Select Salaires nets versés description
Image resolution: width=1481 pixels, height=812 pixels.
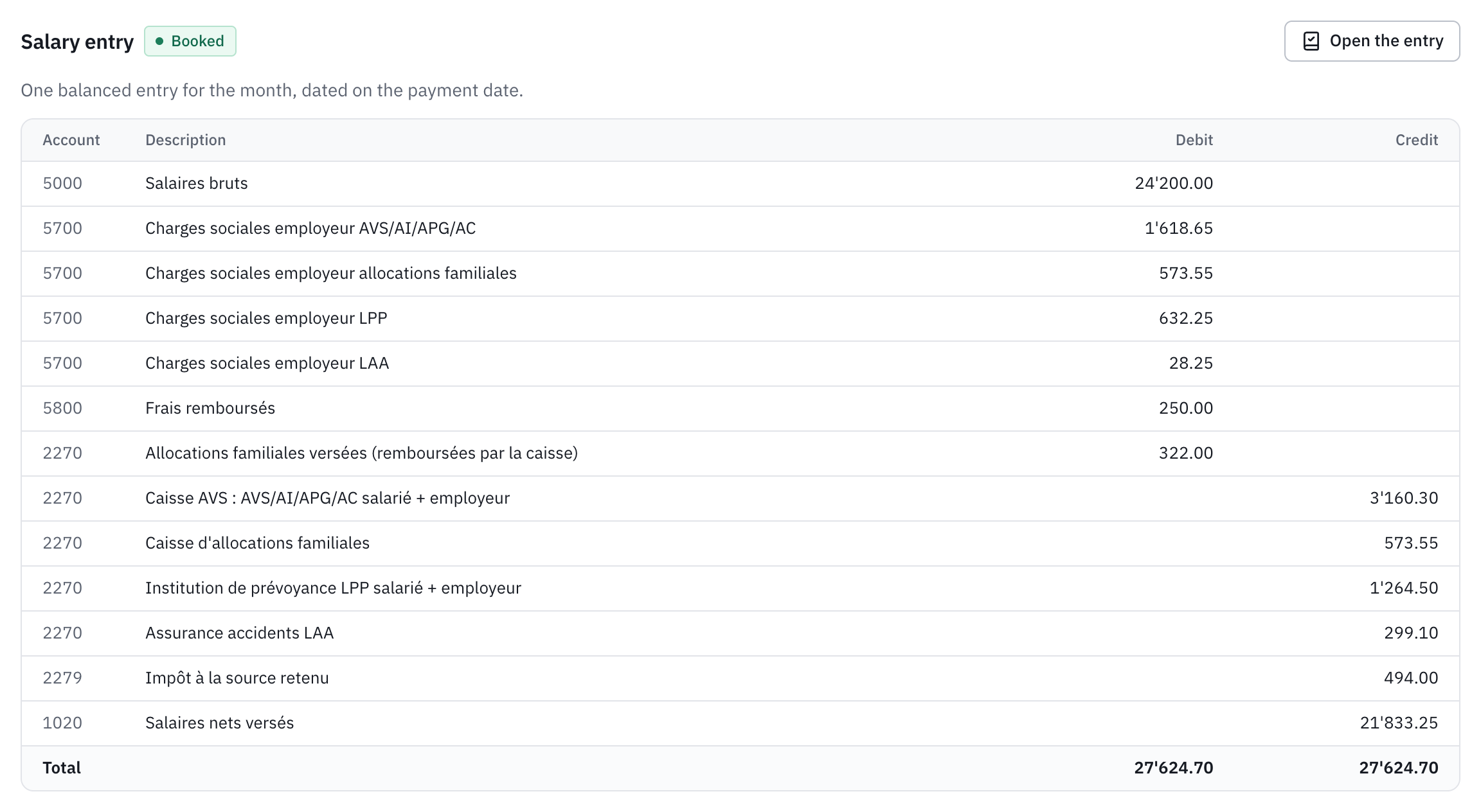220,723
